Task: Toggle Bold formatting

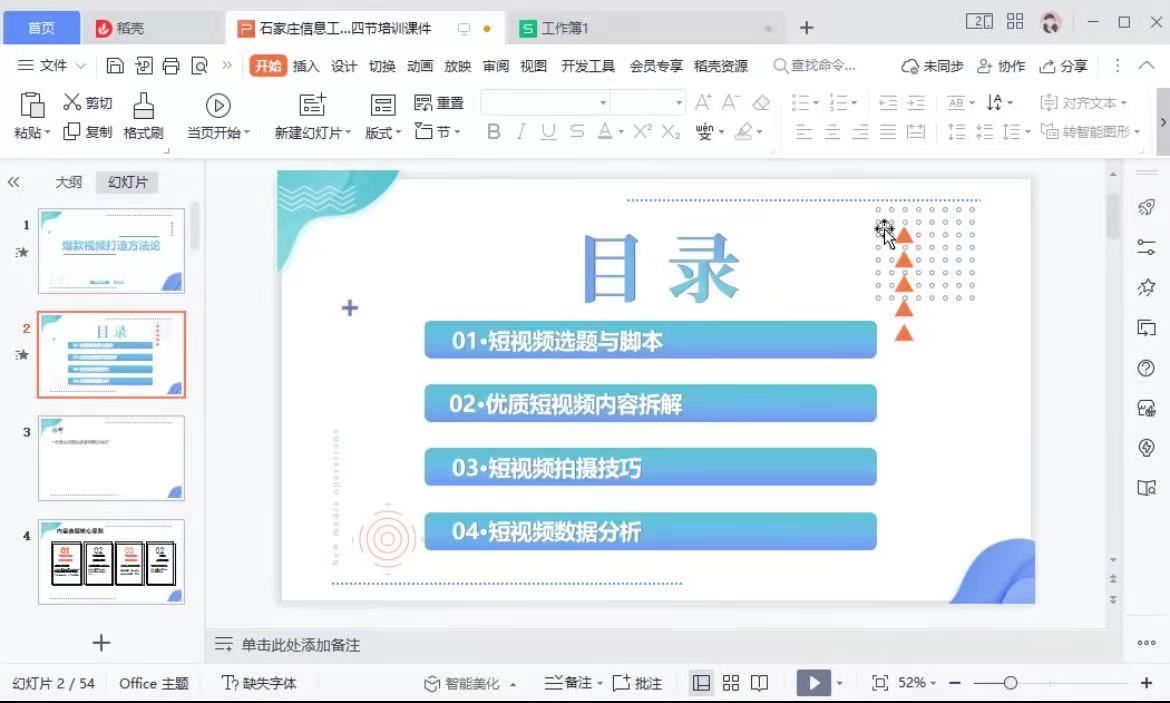Action: click(x=493, y=132)
